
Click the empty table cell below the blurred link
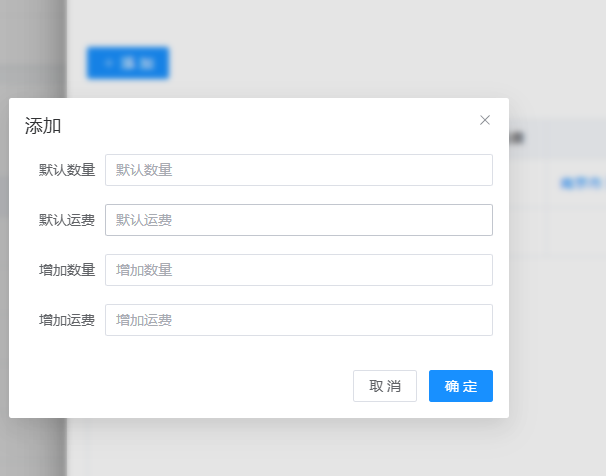click(x=576, y=231)
